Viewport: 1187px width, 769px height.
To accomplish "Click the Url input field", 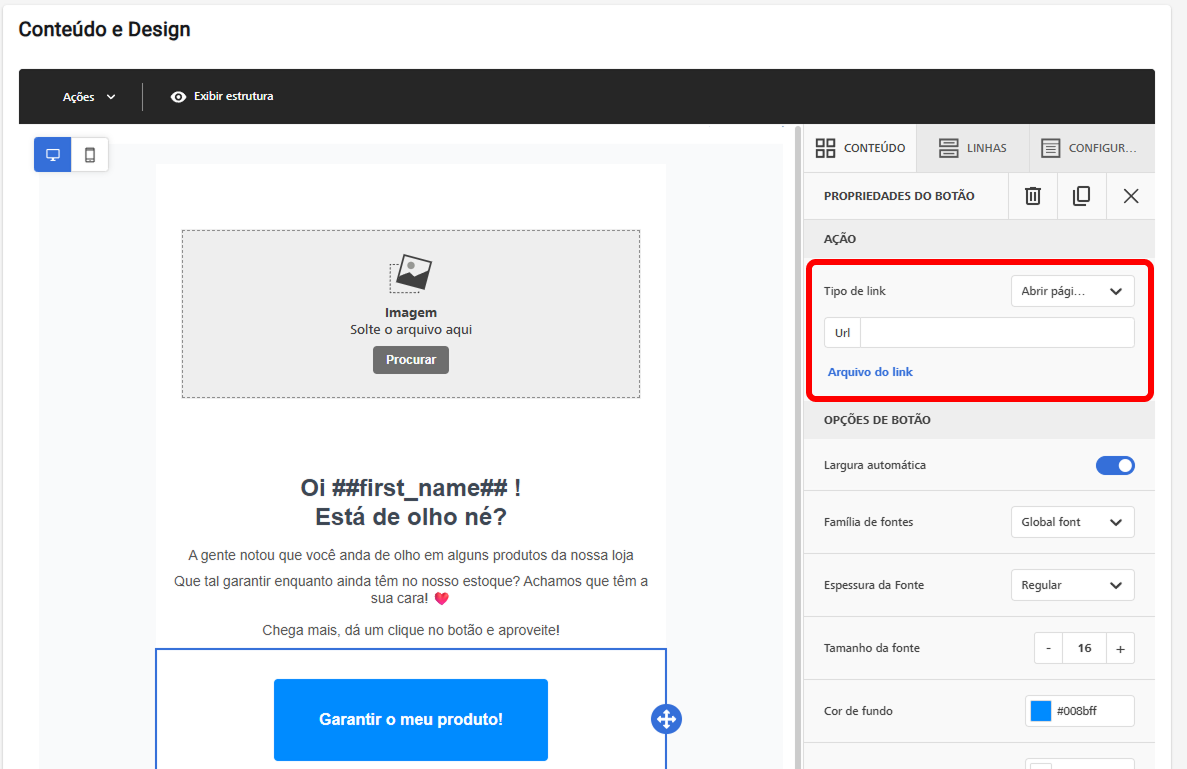I will pyautogui.click(x=997, y=333).
